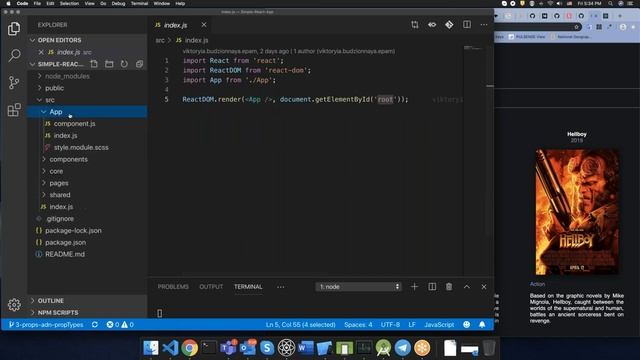Open the Debug menu in the menu bar
This screenshot has width=640, height=360.
coord(118,3)
